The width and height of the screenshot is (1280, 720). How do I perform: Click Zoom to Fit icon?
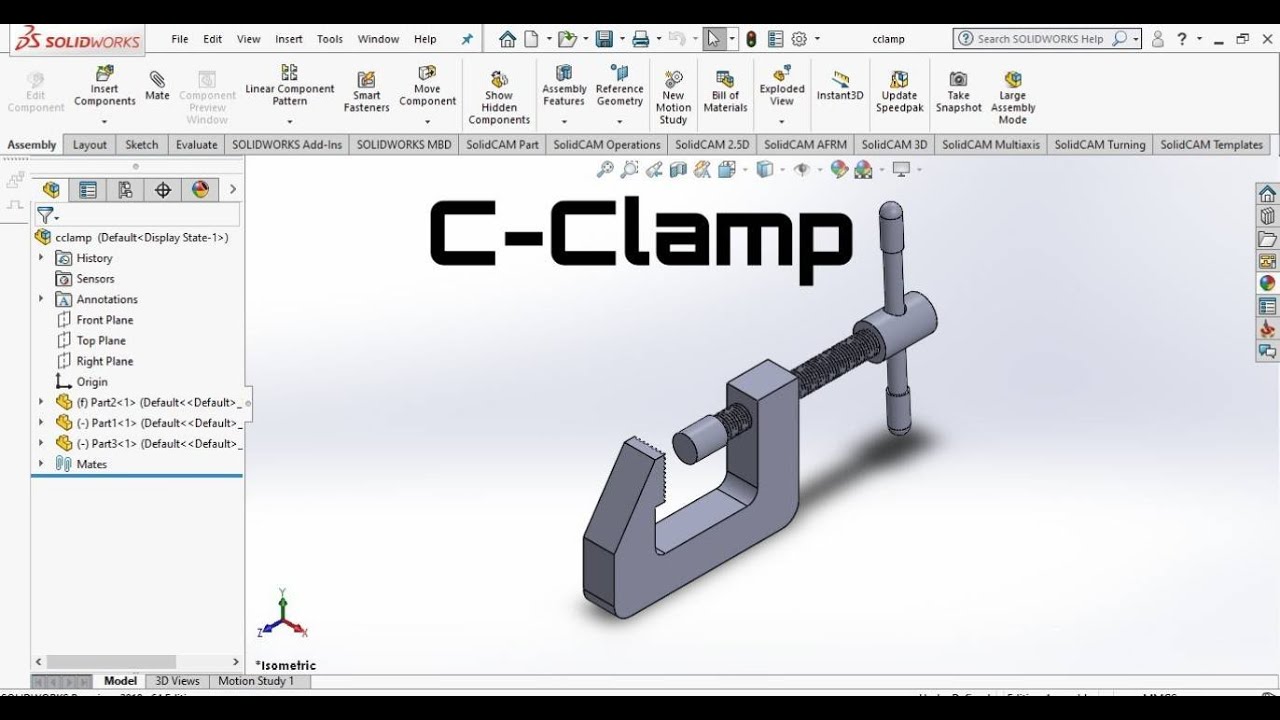click(605, 170)
